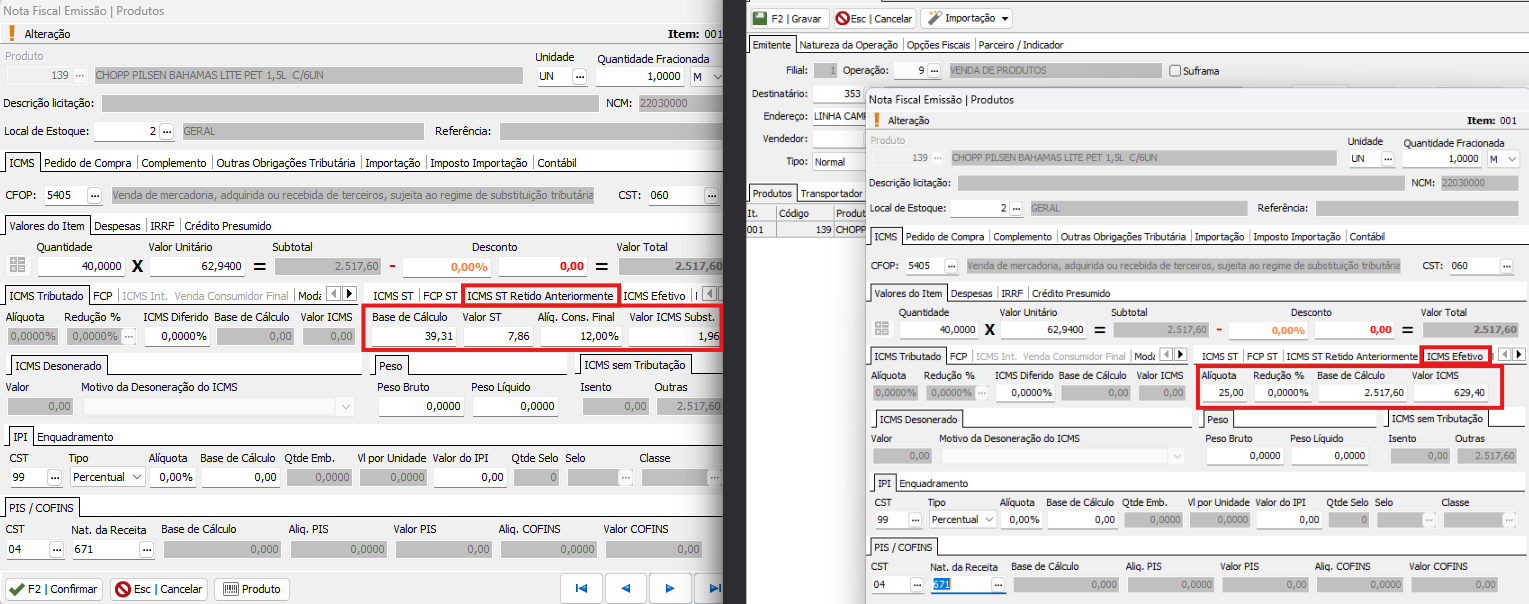Open PIS/COFINS CST 04 lookup in left window
1529x604 pixels.
(56, 549)
